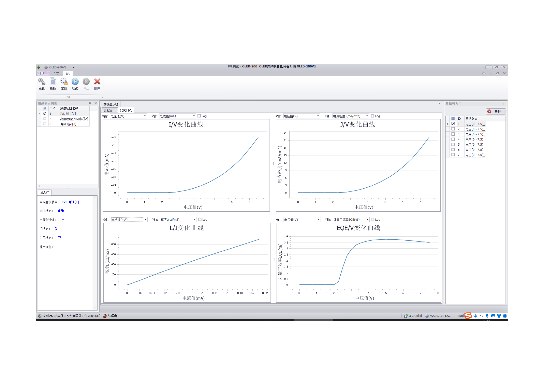This screenshot has width=540, height=380.
Task: Tick the third row checkbox in the left list
Action: 45,119
